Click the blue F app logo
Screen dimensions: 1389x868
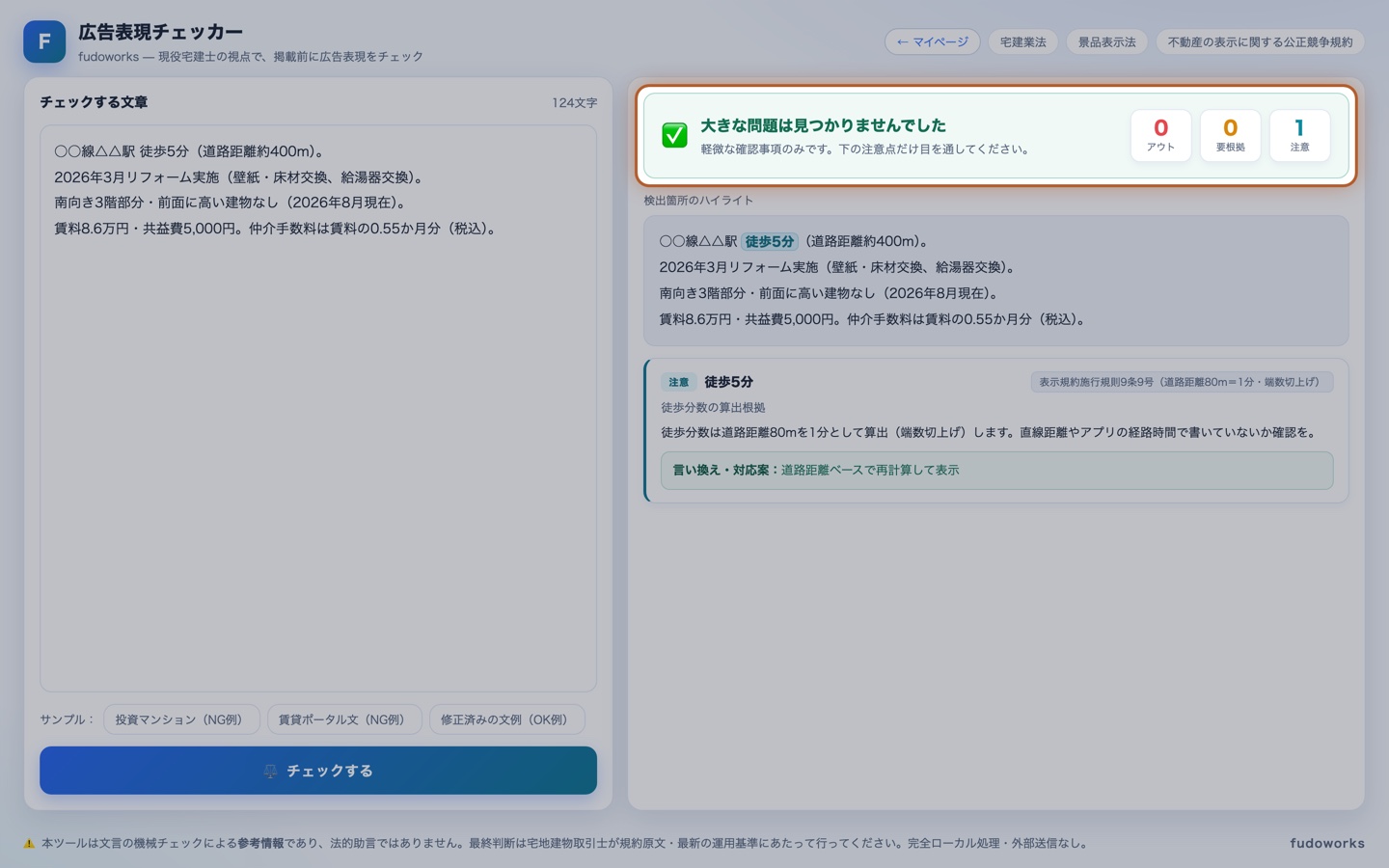[x=44, y=41]
